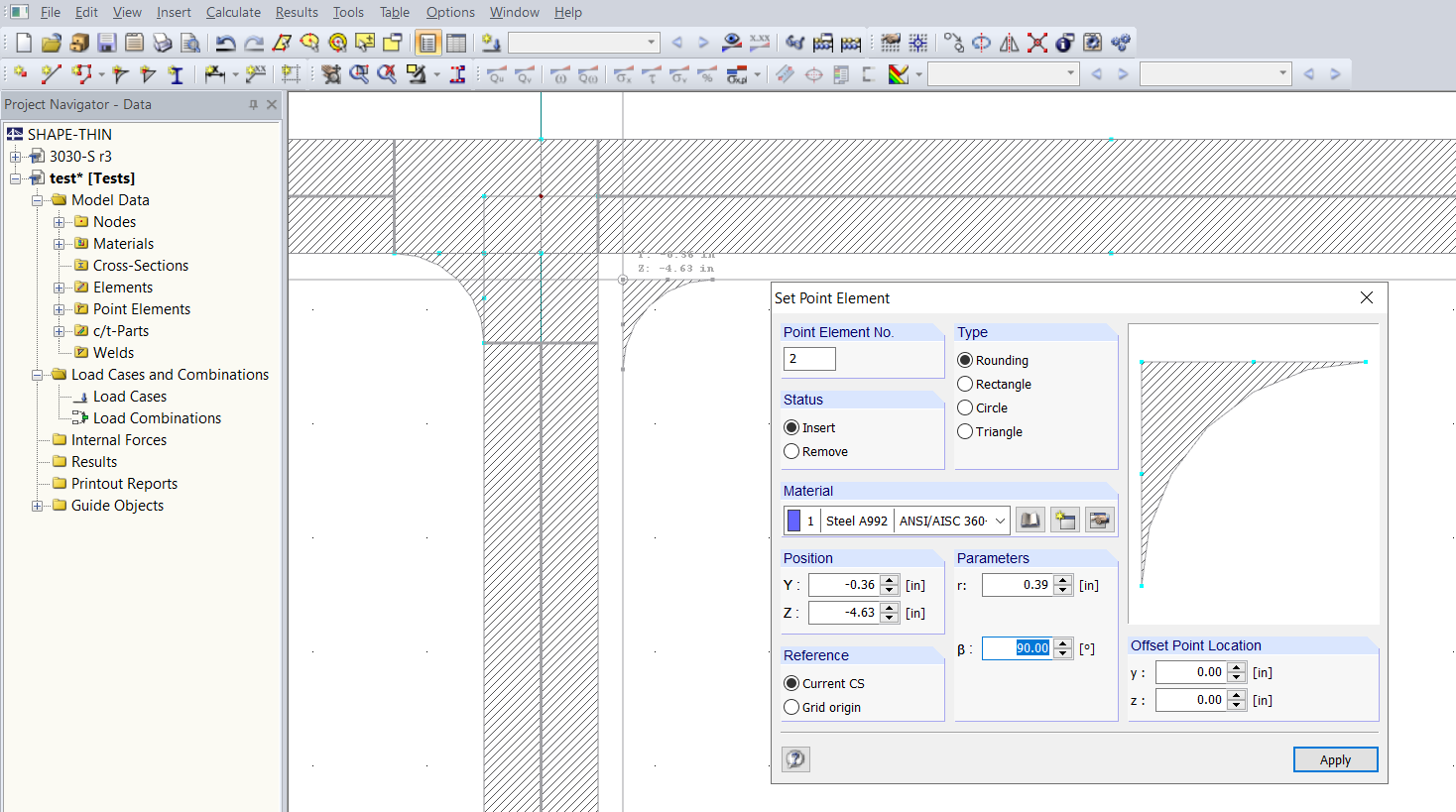Screen dimensions: 1456x812
Task: Open the Calculate menu
Action: coord(233,12)
